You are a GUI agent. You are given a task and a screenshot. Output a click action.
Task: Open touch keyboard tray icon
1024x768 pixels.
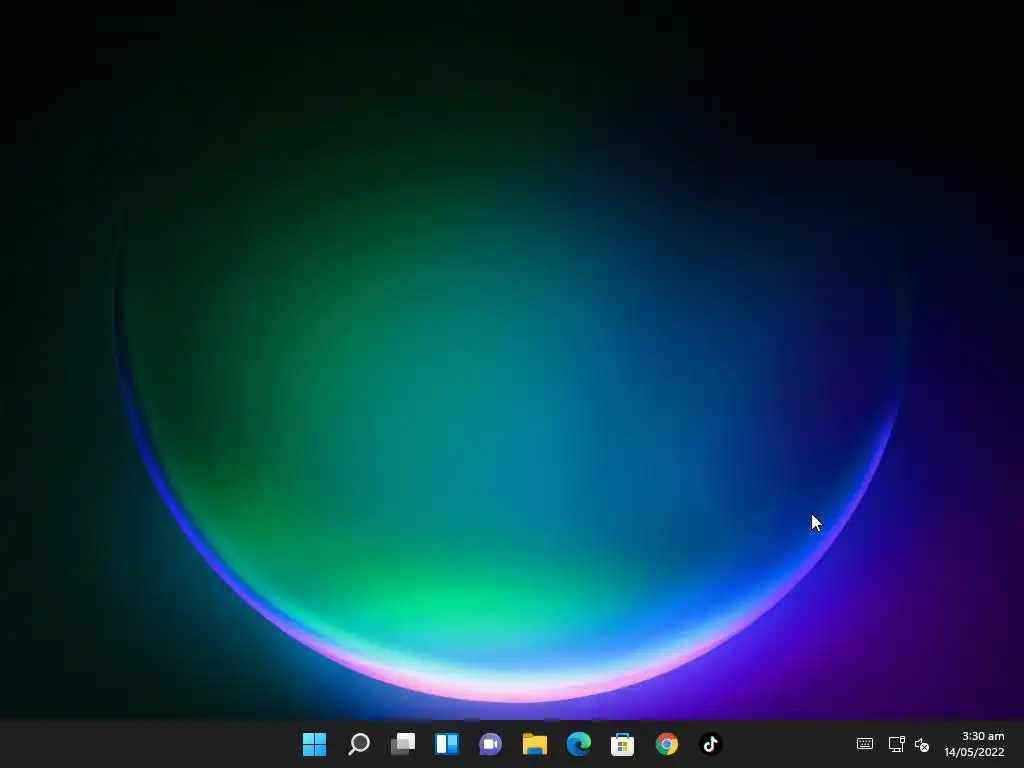[865, 744]
